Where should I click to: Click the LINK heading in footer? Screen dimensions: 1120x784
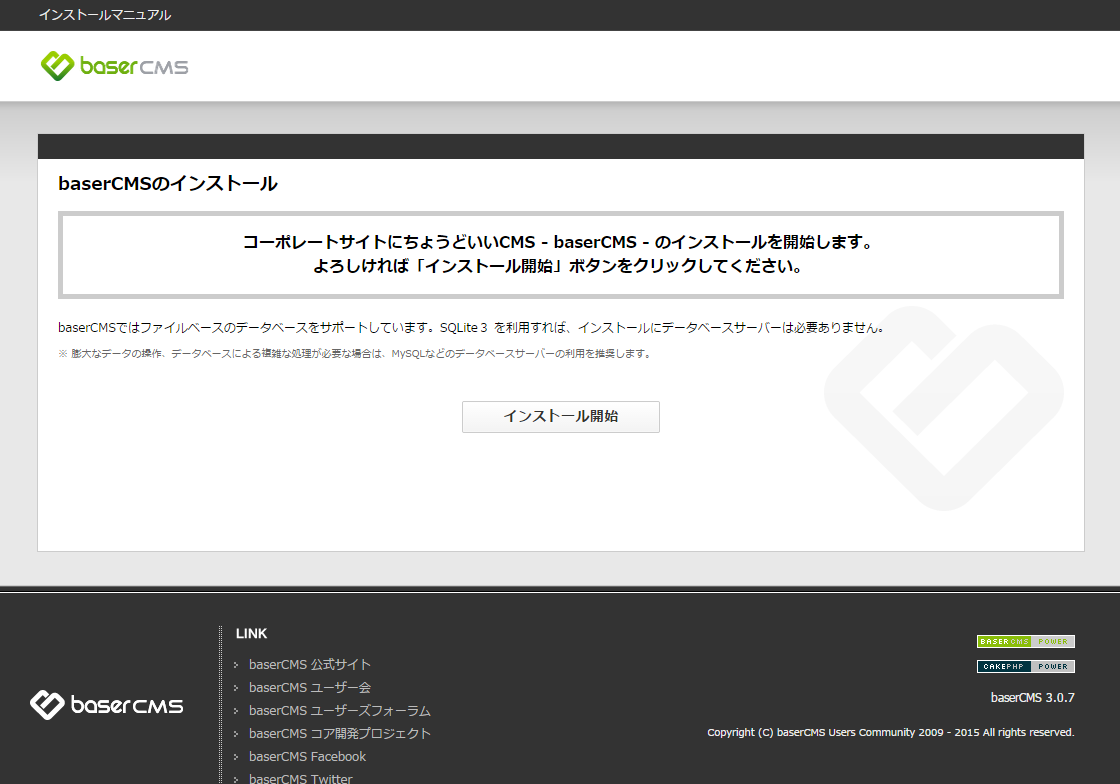[251, 633]
